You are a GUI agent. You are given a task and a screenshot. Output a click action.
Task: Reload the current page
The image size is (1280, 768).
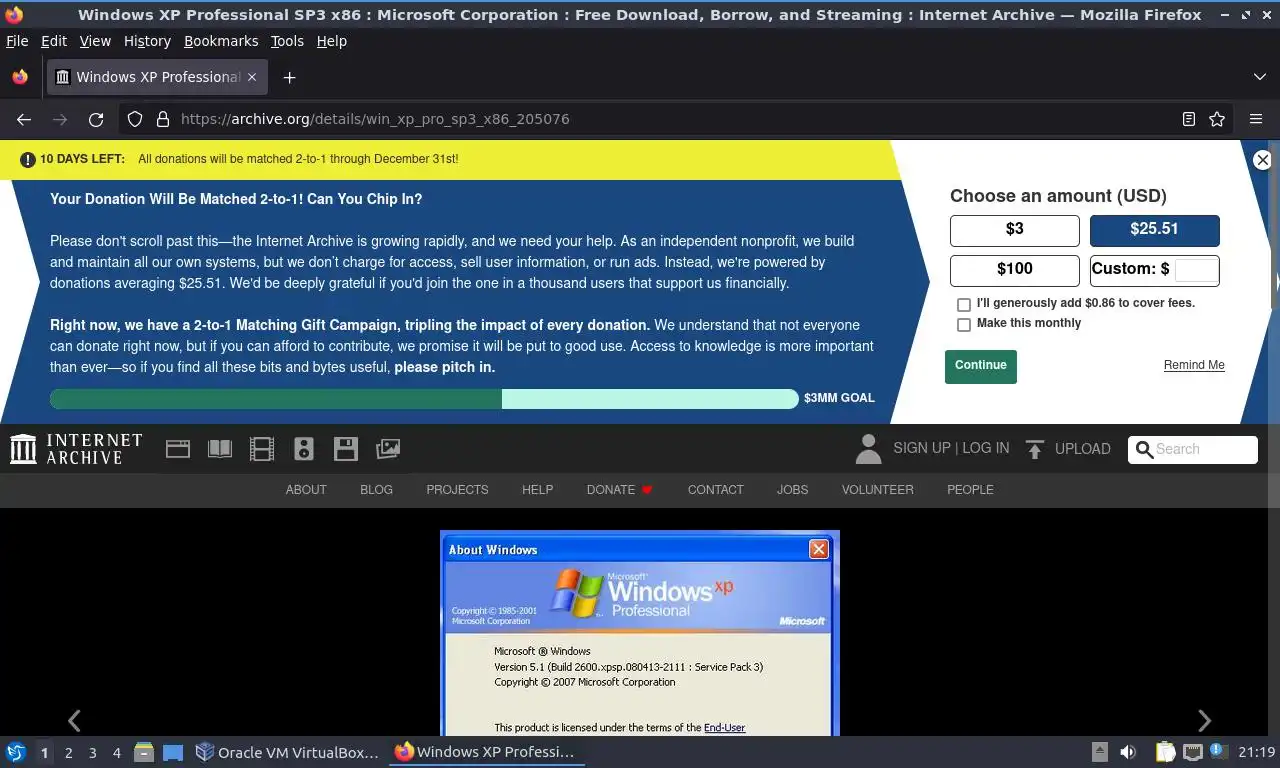click(x=96, y=119)
